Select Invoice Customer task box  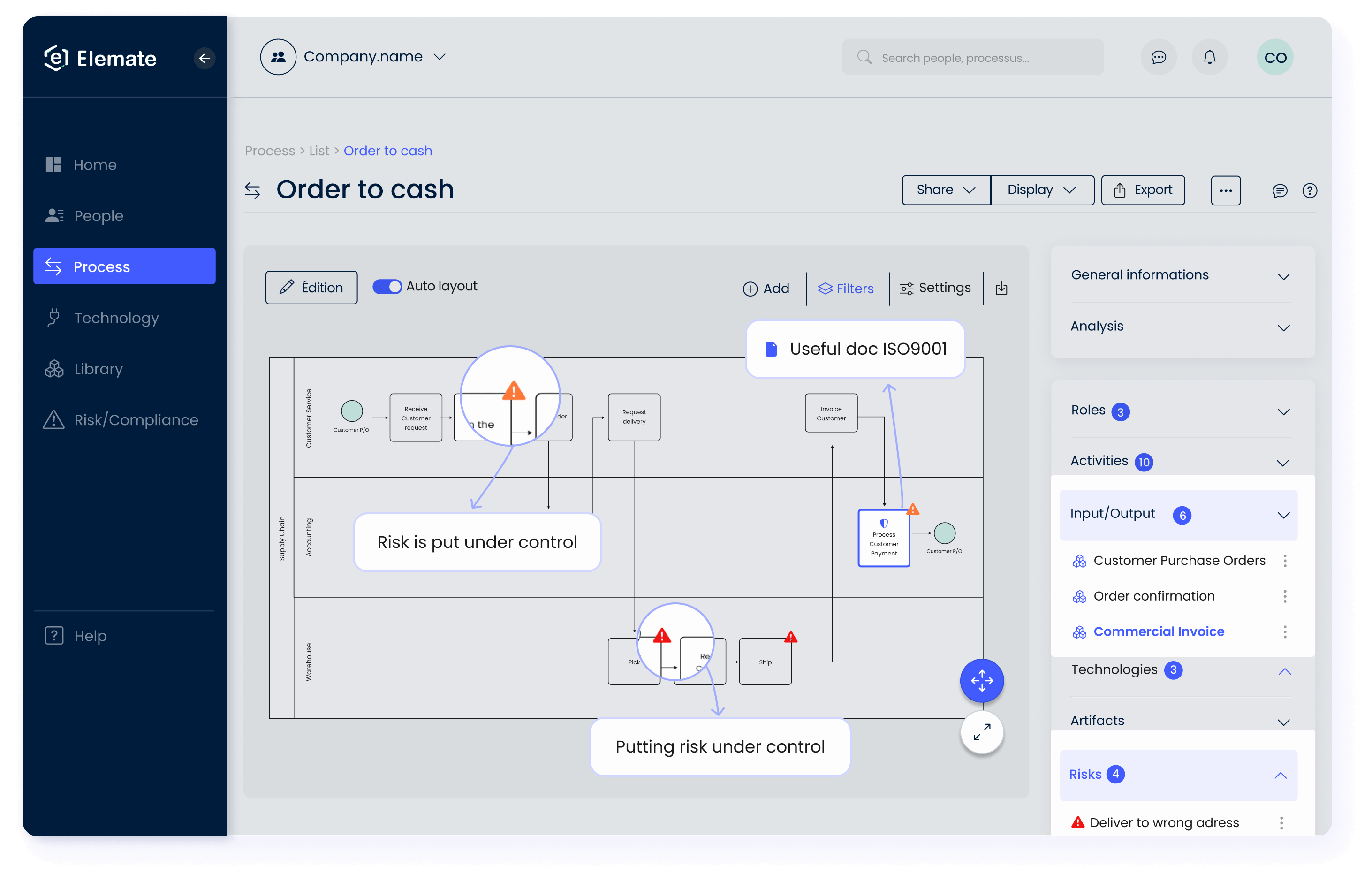point(831,413)
